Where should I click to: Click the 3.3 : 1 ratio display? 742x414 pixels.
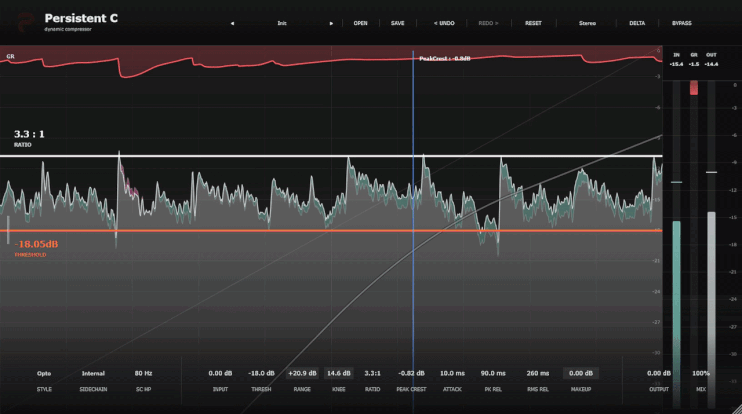(29, 134)
